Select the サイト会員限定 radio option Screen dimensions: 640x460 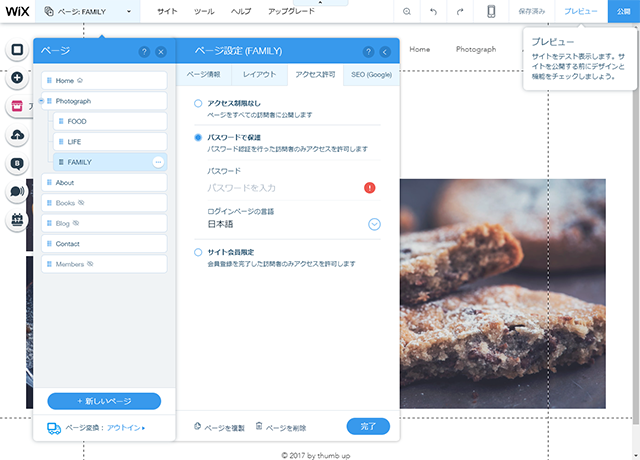click(198, 253)
